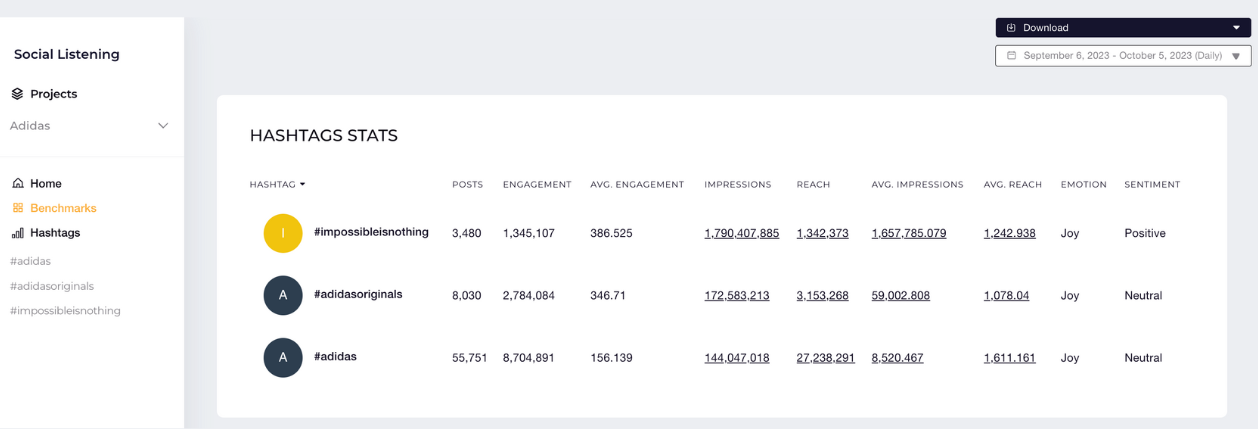Click dark avatar for #adidasoriginals row
This screenshot has width=1258, height=429.
[x=283, y=296]
